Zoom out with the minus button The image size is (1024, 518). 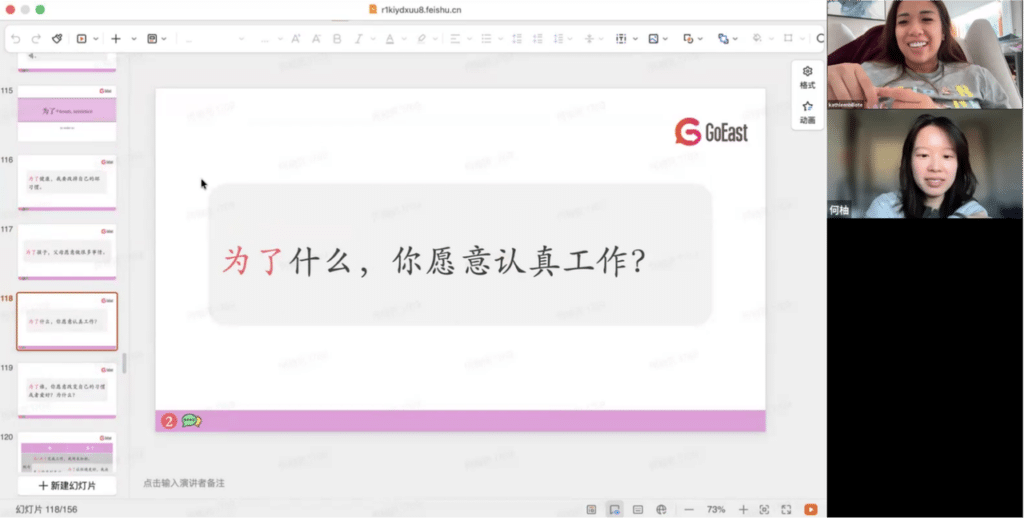coord(689,510)
